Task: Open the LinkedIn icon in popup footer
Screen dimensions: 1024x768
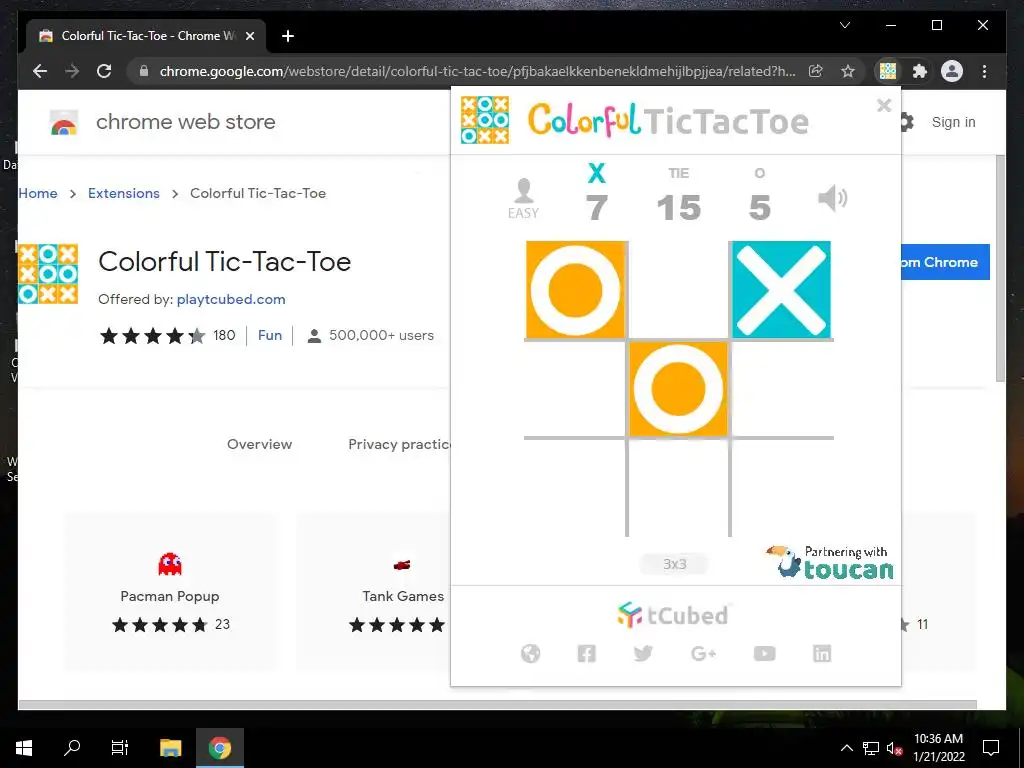Action: 822,653
